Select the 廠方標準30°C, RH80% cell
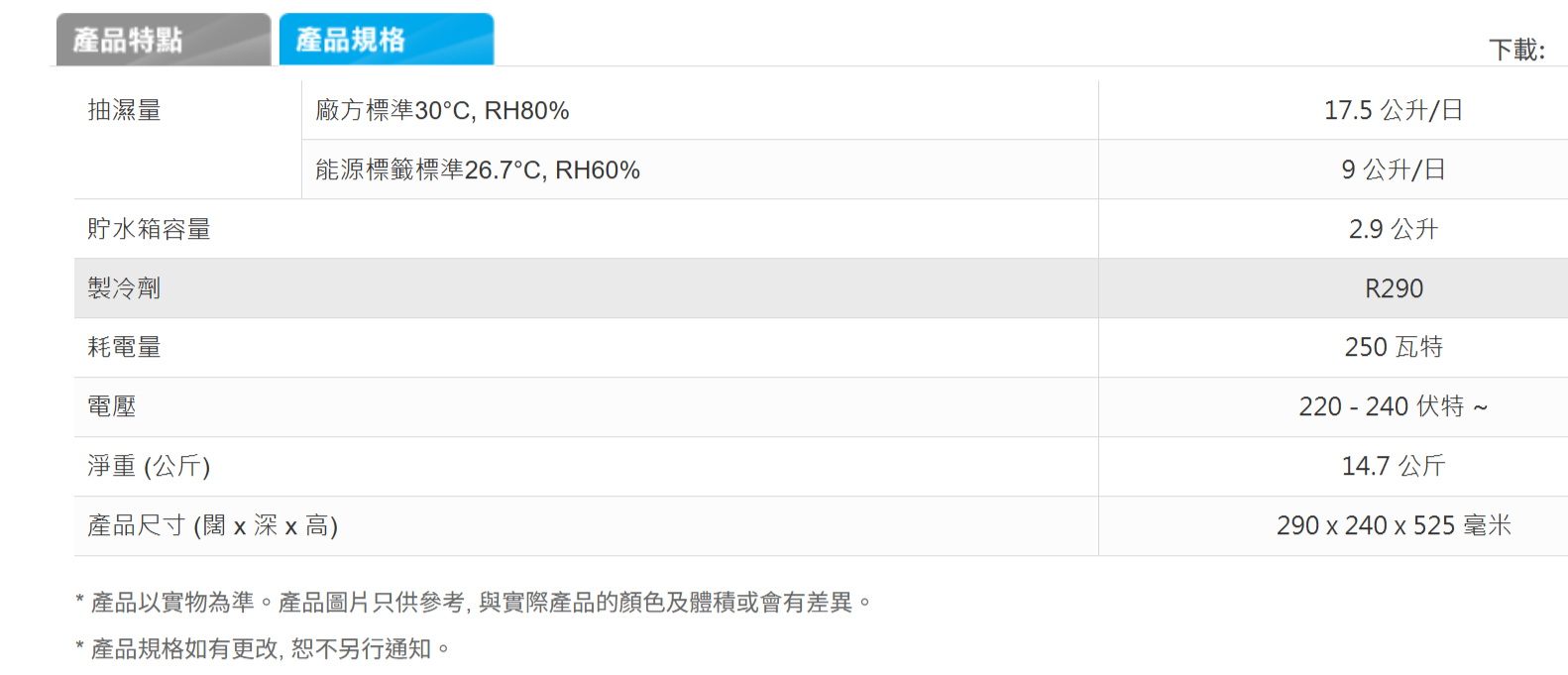This screenshot has height=675, width=1568. tap(442, 110)
